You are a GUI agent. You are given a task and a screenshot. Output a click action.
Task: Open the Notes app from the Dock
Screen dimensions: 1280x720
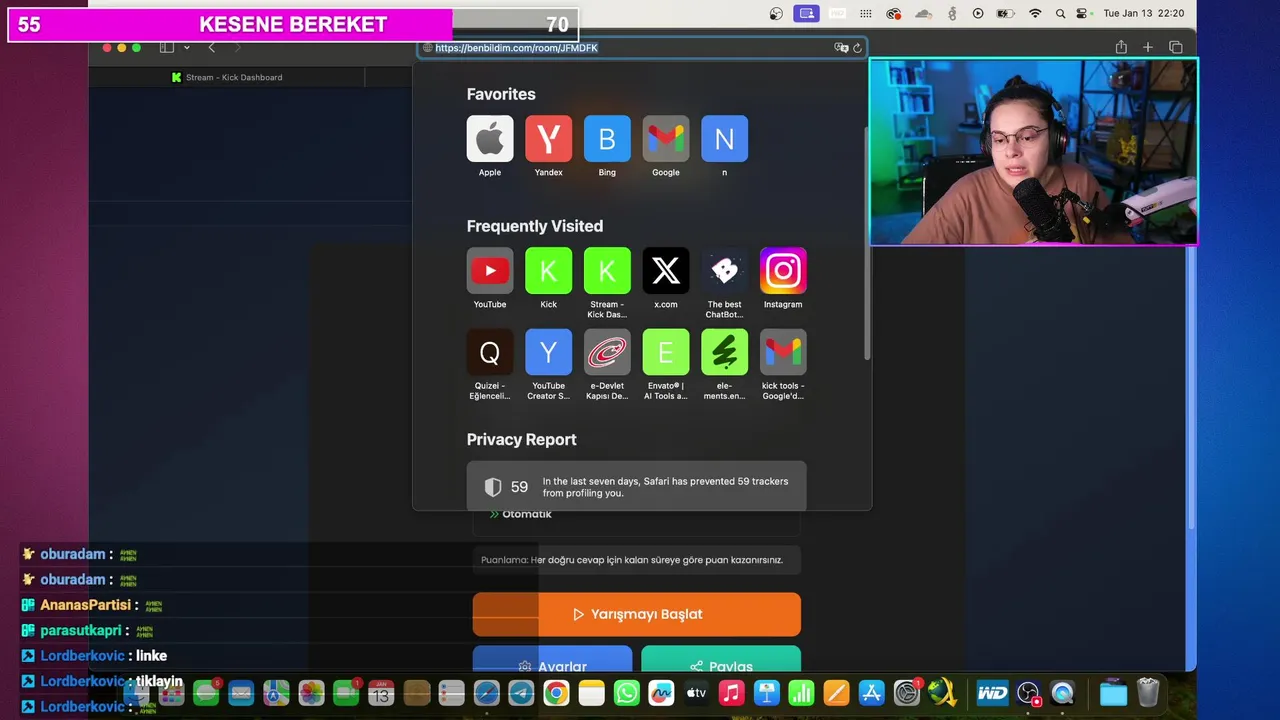tap(592, 692)
